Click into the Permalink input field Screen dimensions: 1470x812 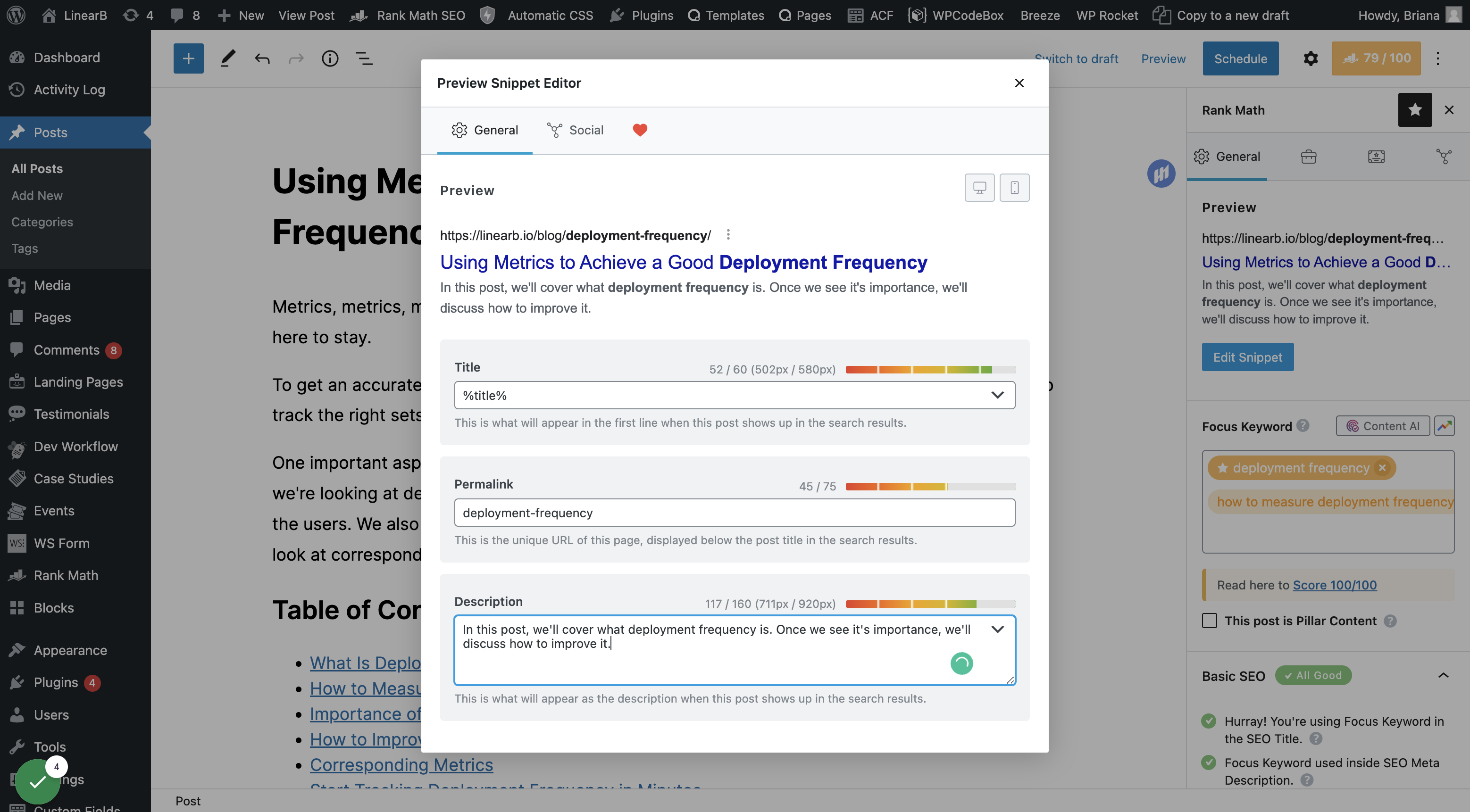click(x=735, y=513)
